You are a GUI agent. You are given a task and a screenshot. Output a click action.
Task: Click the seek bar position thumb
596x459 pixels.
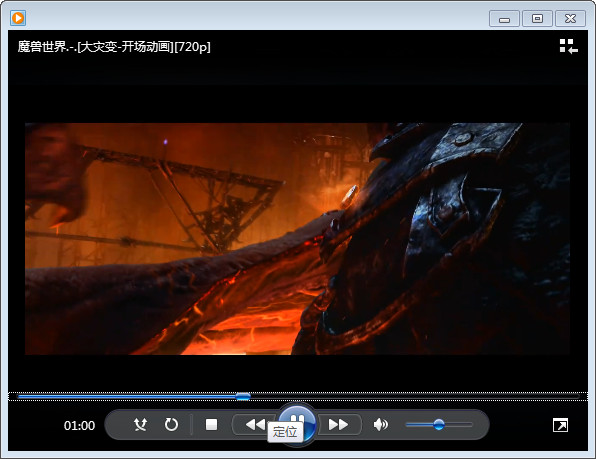(243, 396)
